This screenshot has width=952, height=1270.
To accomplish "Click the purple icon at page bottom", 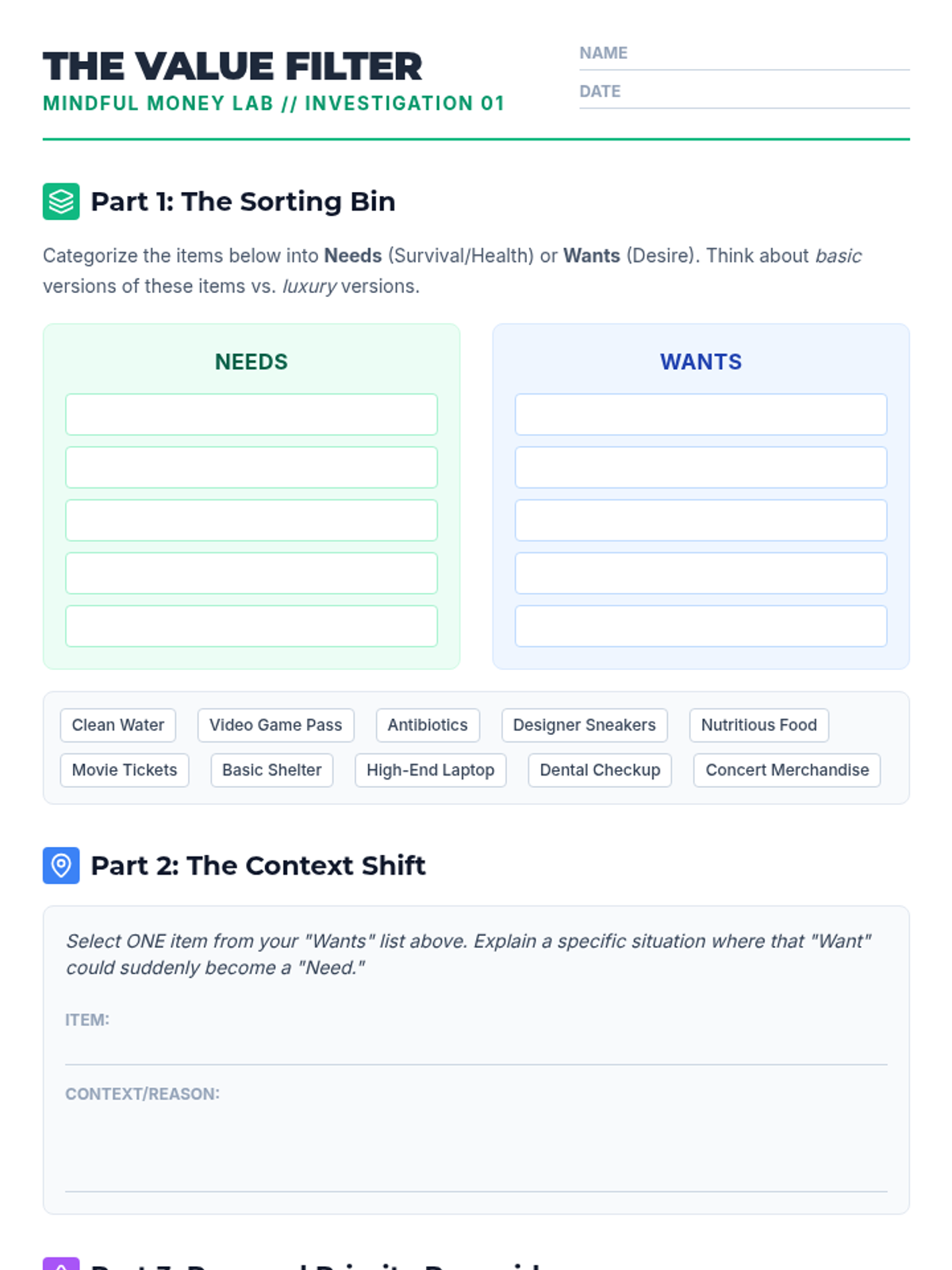I will [x=61, y=1264].
